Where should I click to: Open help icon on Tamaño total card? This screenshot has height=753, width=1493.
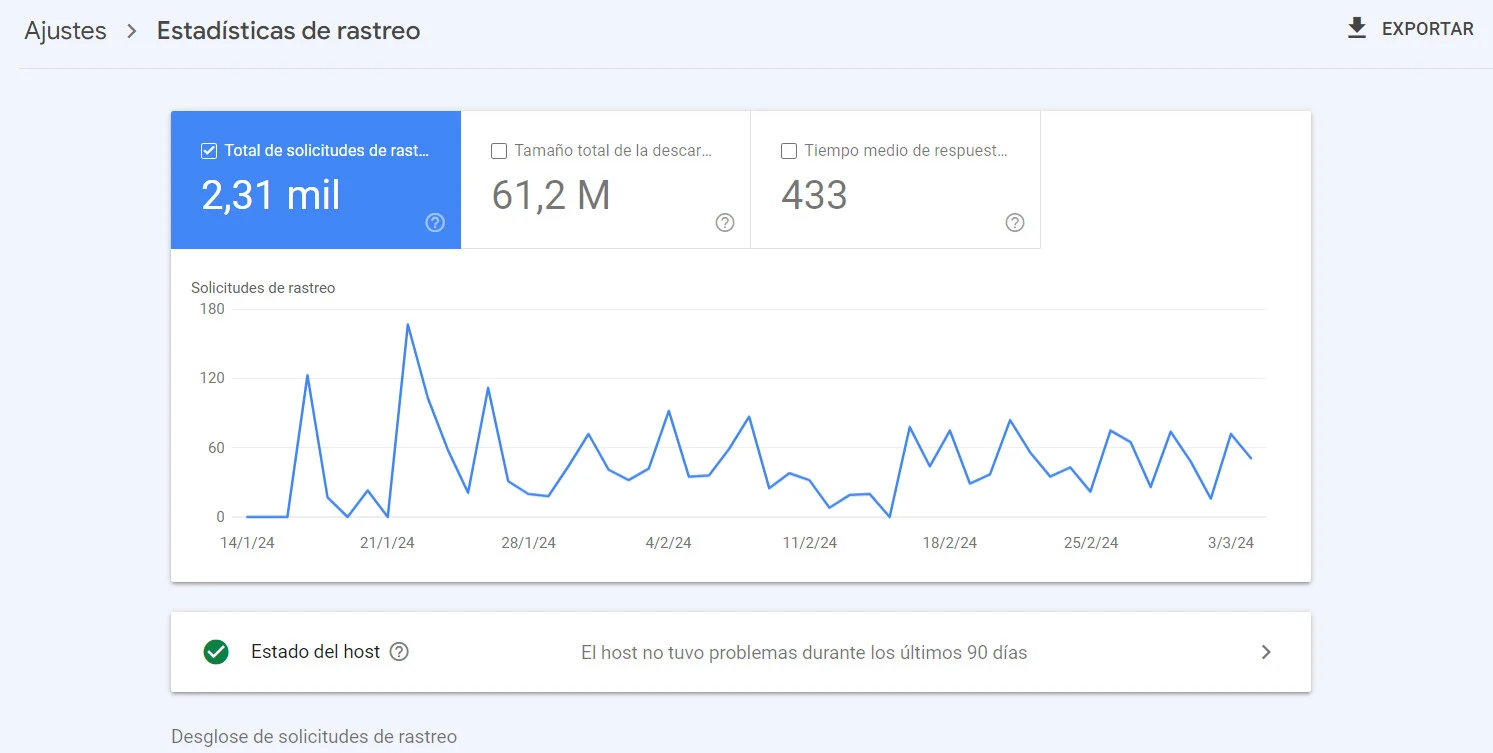(725, 222)
